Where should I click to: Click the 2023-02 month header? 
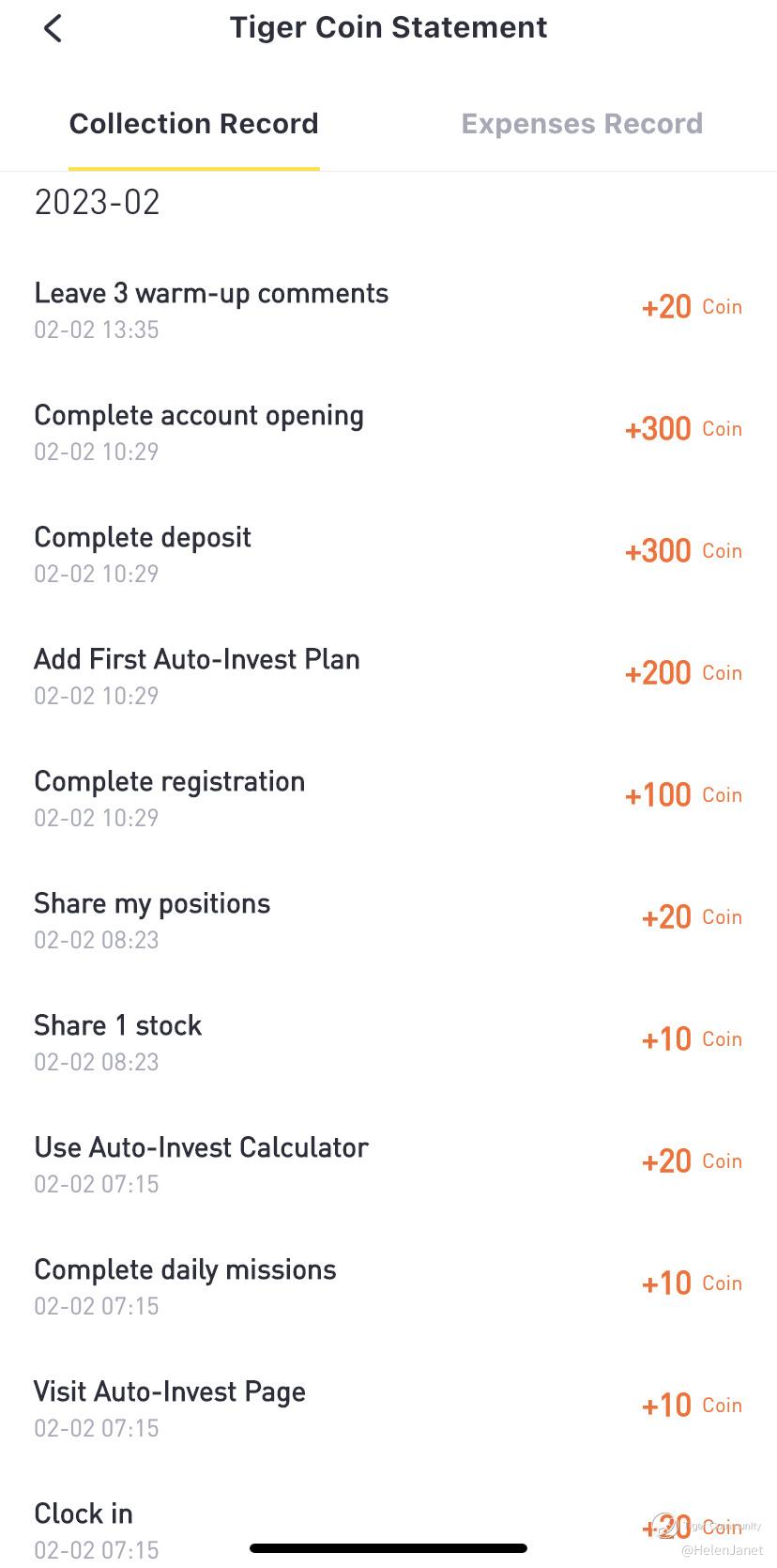[x=98, y=203]
